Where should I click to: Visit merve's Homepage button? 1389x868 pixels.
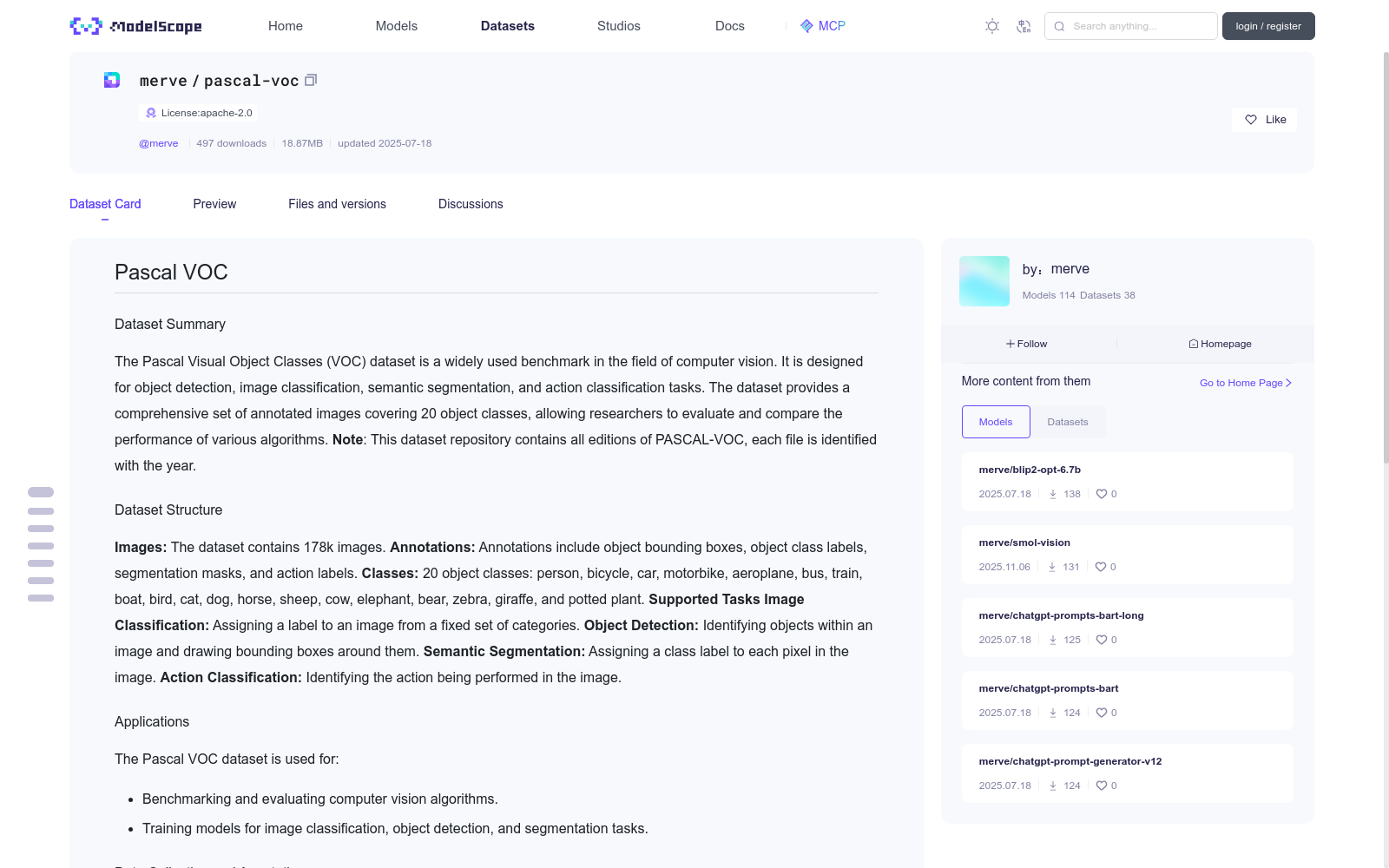tap(1221, 344)
